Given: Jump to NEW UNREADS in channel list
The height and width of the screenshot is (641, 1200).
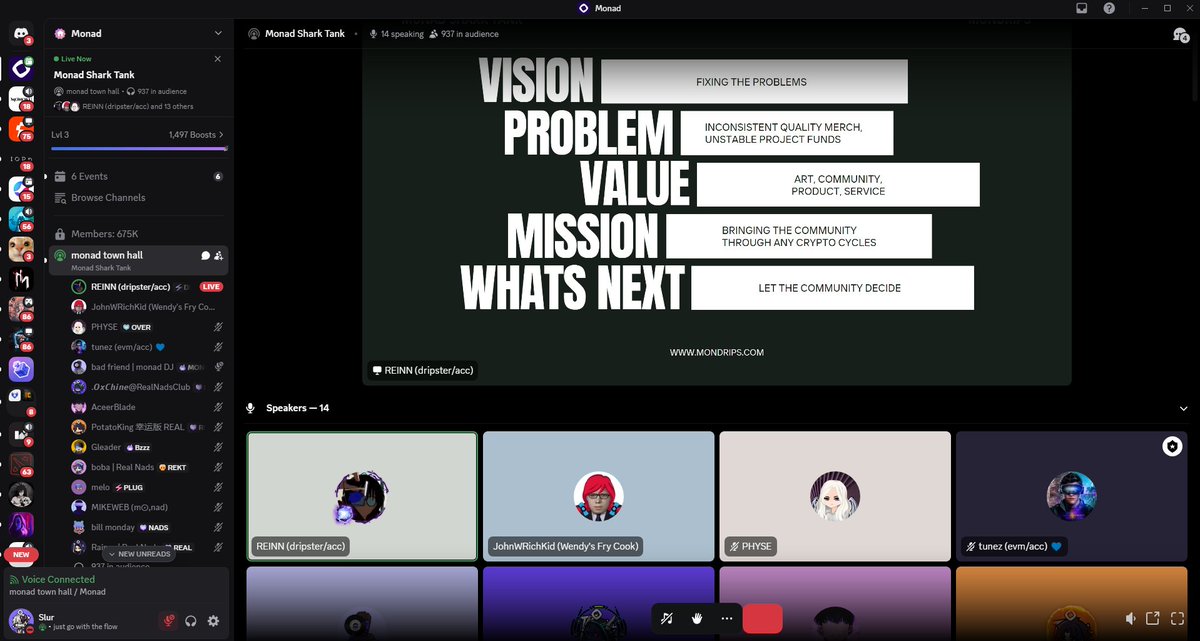Looking at the screenshot, I should 140,554.
